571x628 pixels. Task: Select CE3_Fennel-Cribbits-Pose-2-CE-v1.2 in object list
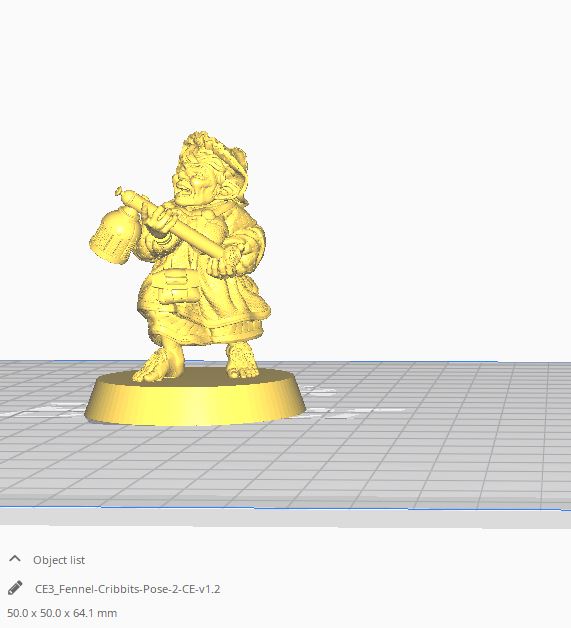point(127,589)
